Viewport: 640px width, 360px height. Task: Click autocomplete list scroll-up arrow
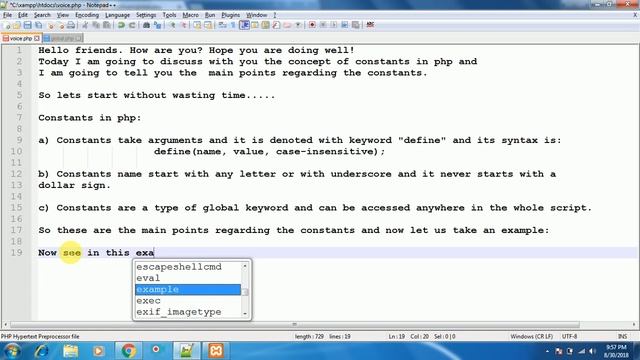tap(245, 266)
